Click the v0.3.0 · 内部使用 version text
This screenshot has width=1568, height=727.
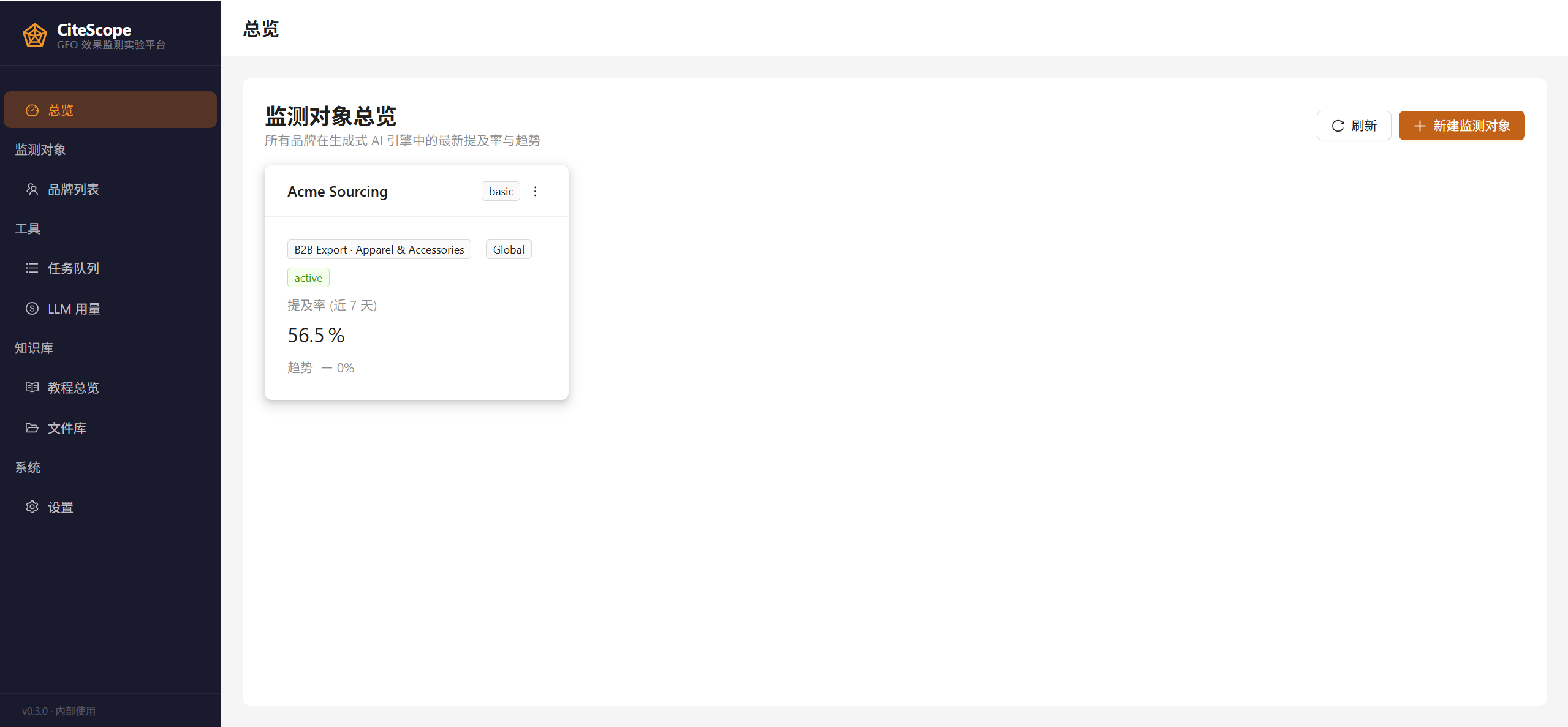(59, 711)
